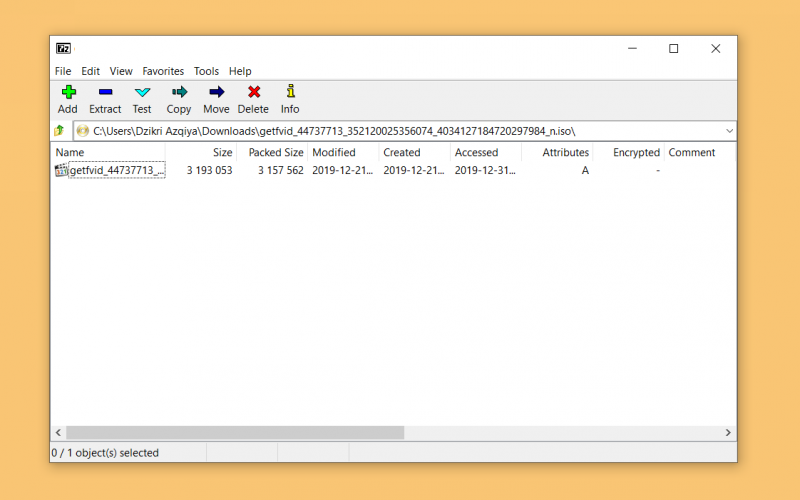
Task: Click the attribute value A
Action: tap(585, 170)
